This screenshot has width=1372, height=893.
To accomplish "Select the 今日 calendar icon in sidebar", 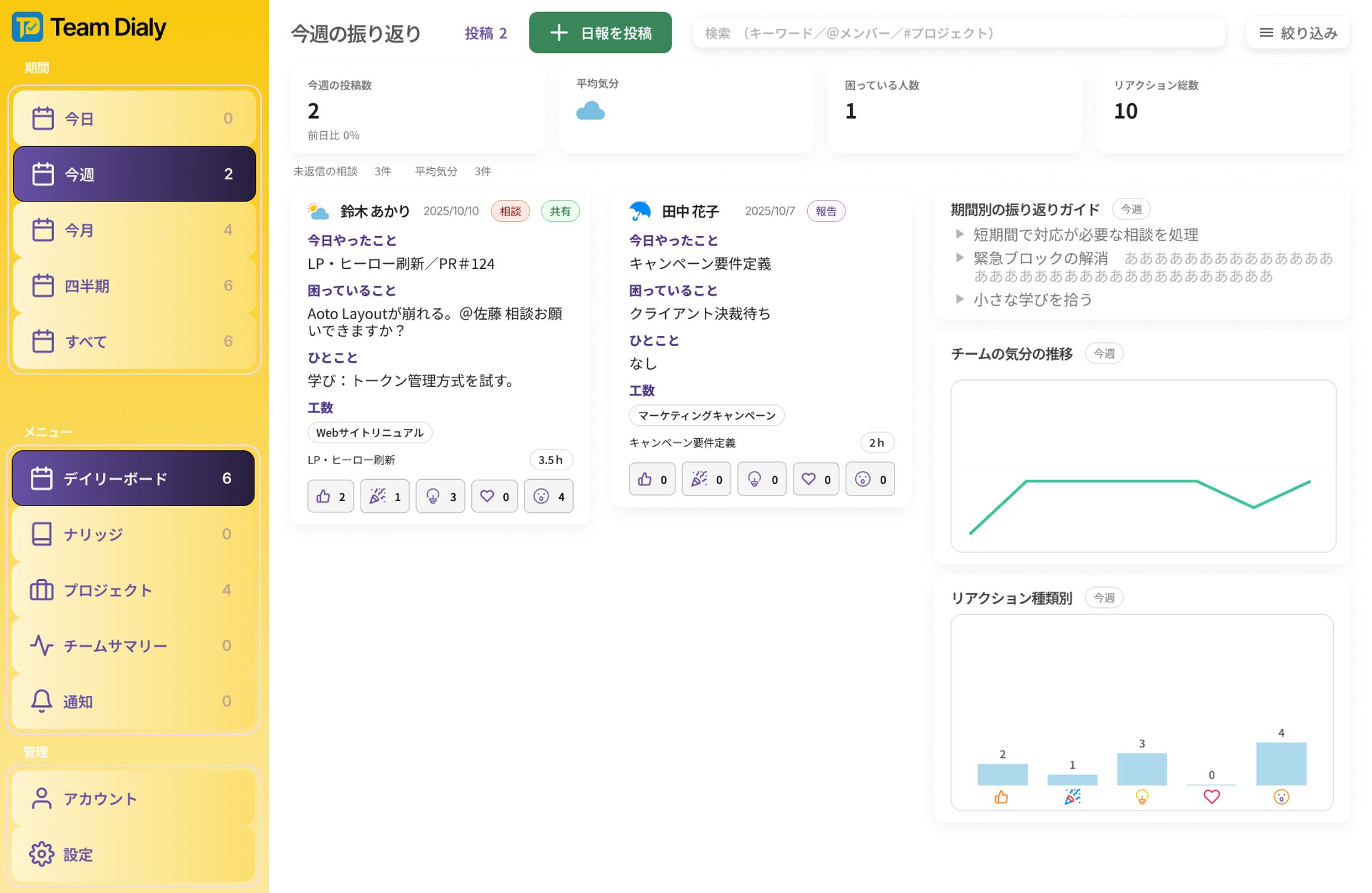I will coord(44,117).
